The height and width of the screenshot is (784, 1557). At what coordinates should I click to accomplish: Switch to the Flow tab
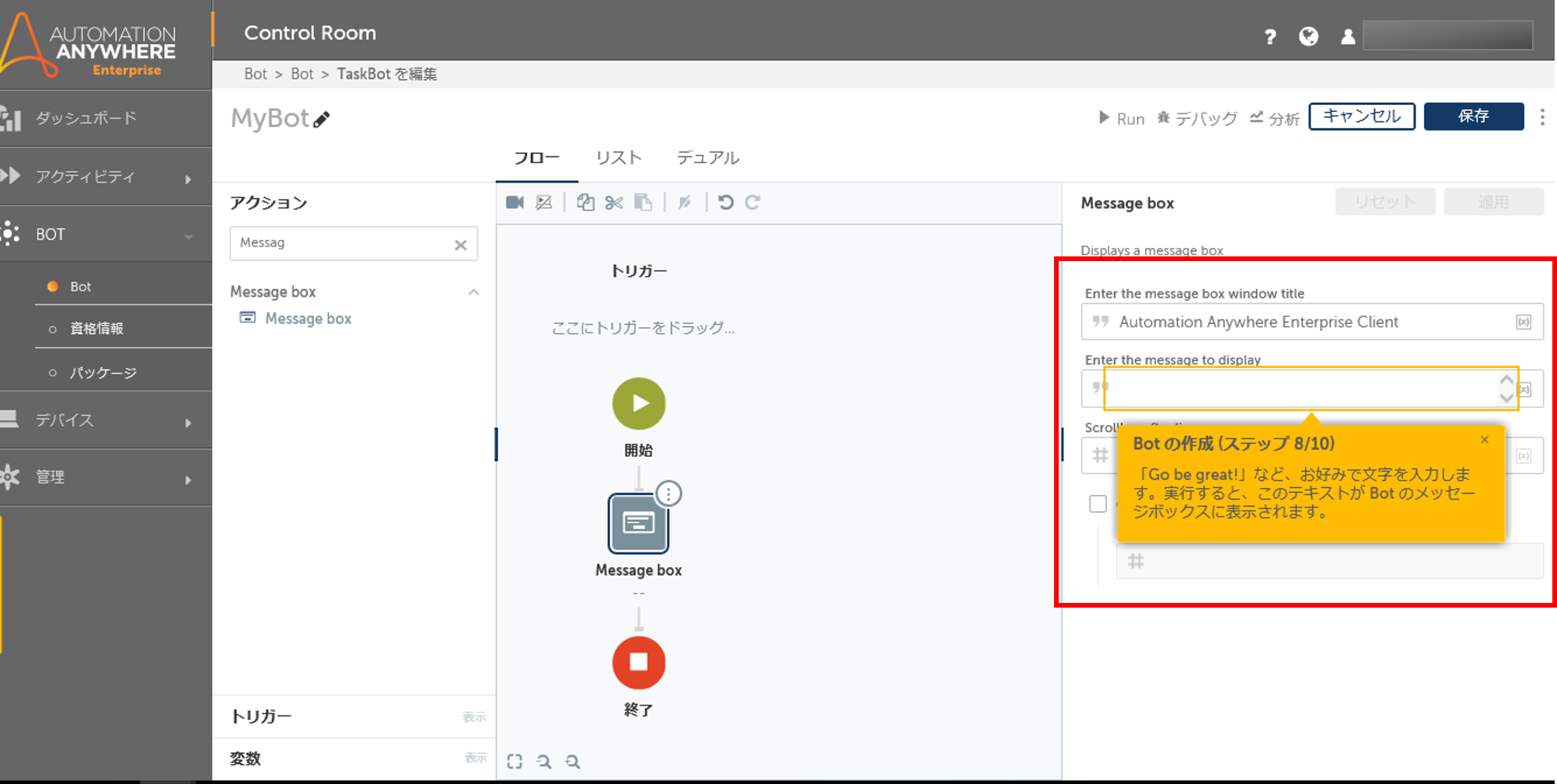[536, 158]
